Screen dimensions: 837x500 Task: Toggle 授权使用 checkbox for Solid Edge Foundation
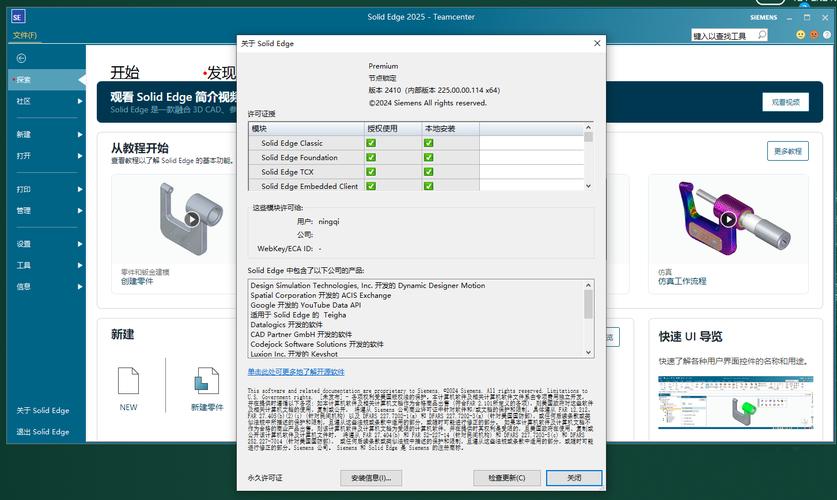(371, 157)
